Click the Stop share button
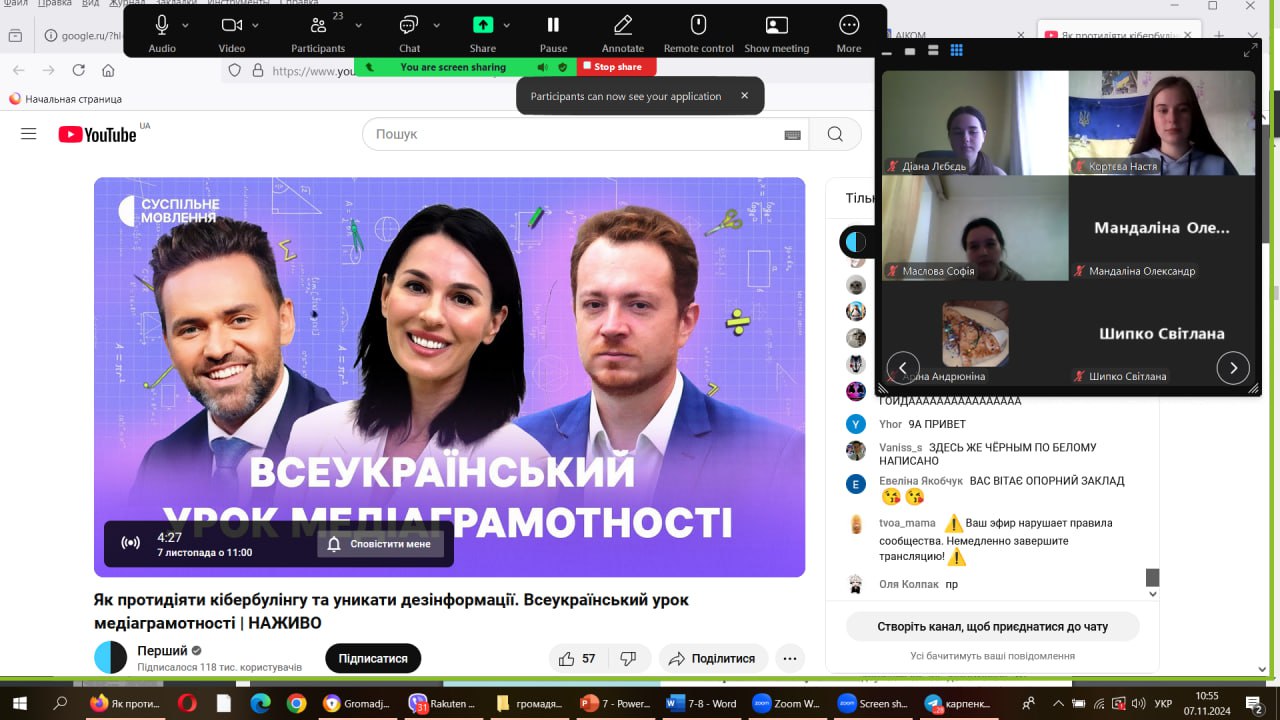1280x720 pixels. coord(617,67)
